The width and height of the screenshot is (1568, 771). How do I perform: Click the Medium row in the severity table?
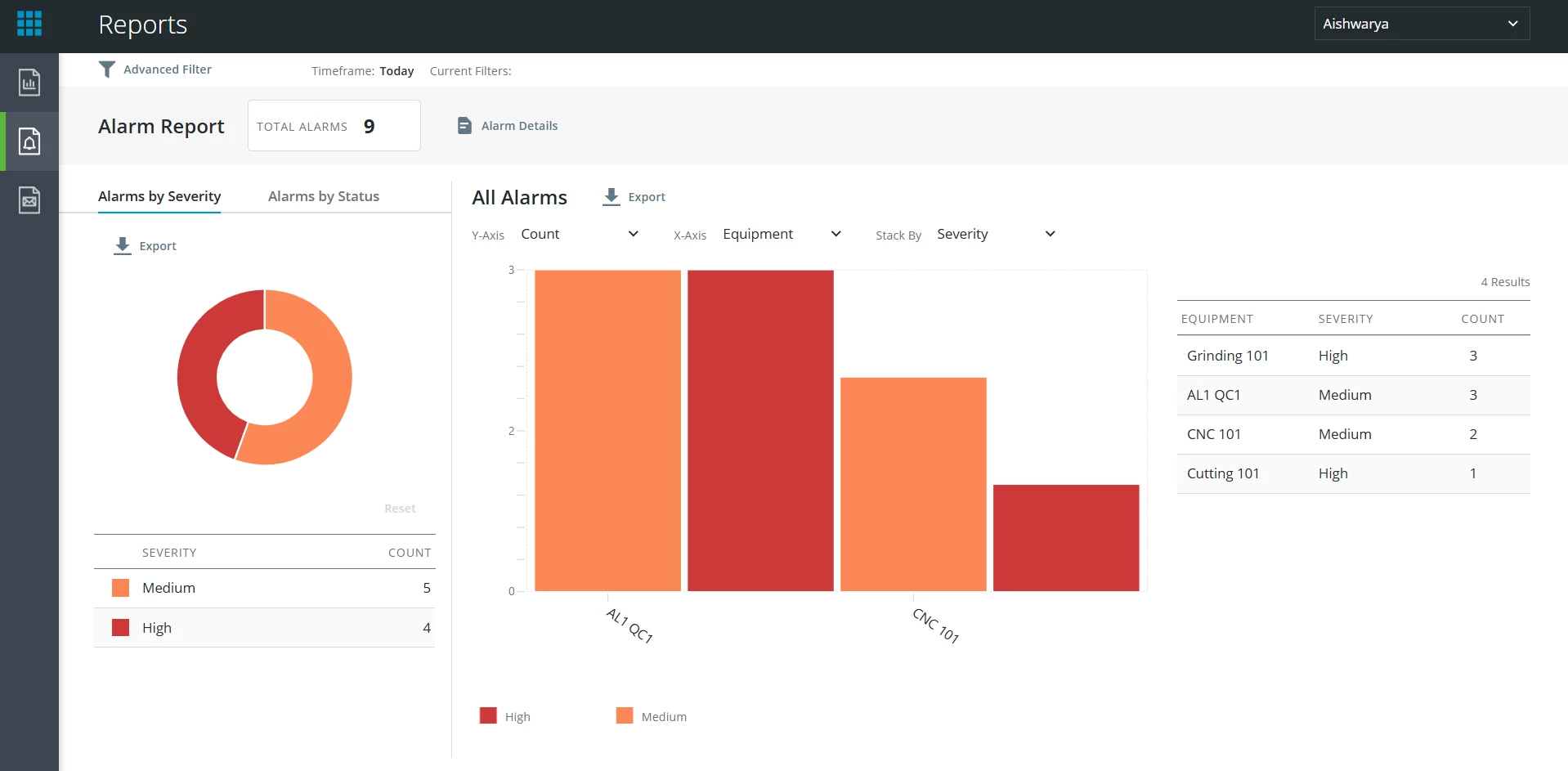[x=264, y=588]
